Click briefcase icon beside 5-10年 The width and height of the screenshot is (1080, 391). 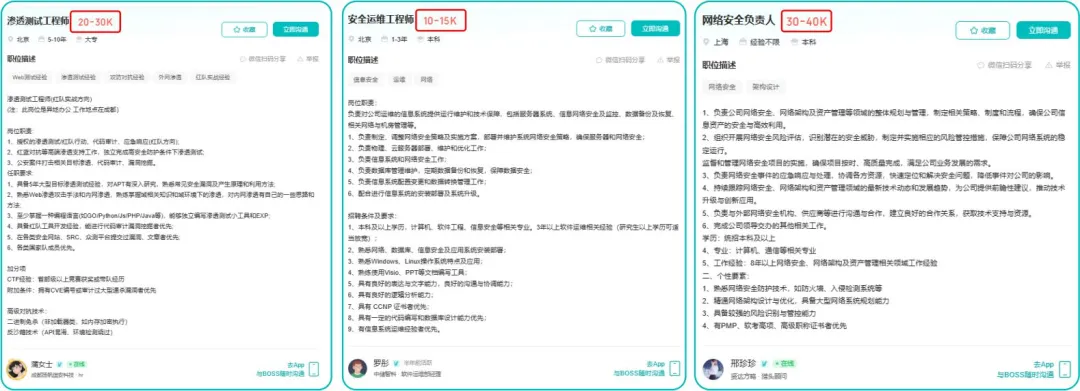(x=41, y=40)
